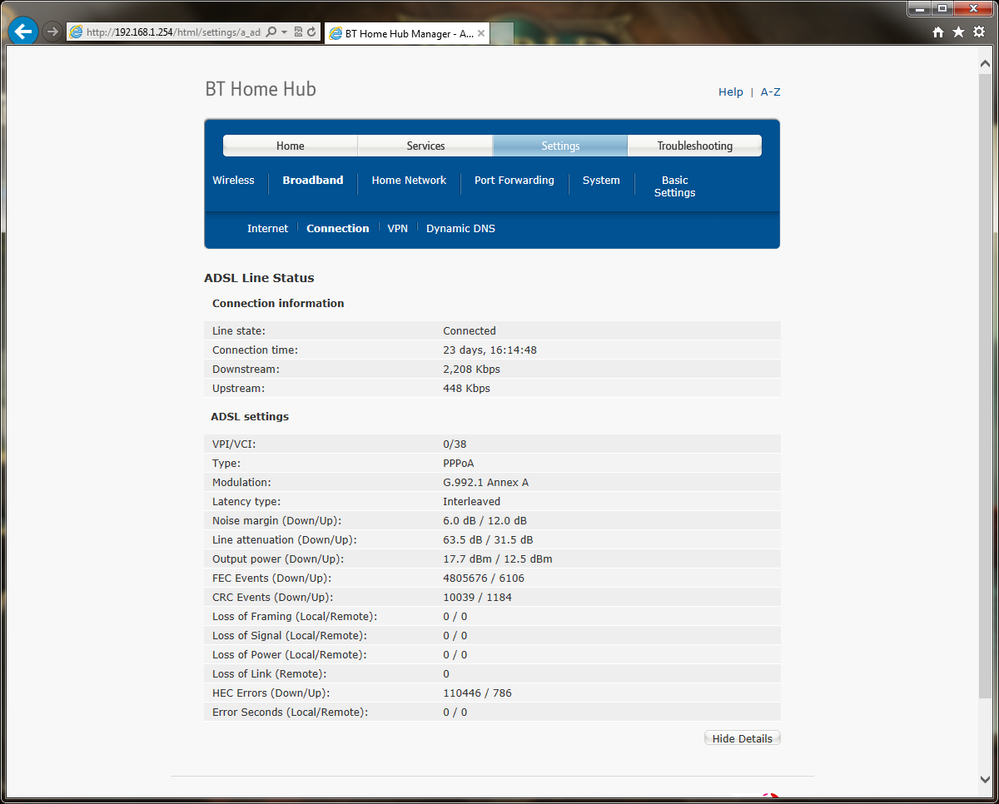Open the System section
The image size is (999, 804).
601,180
